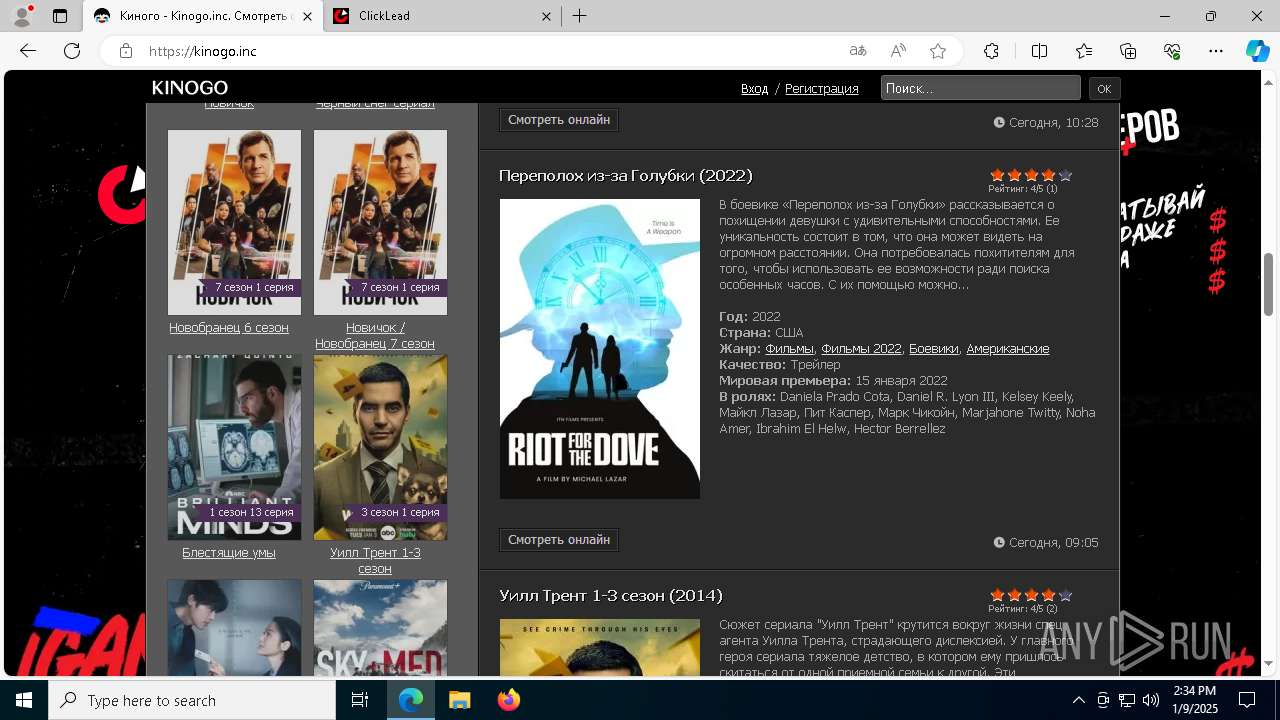The image size is (1280, 720).
Task: Open the notification center
Action: tap(1247, 700)
